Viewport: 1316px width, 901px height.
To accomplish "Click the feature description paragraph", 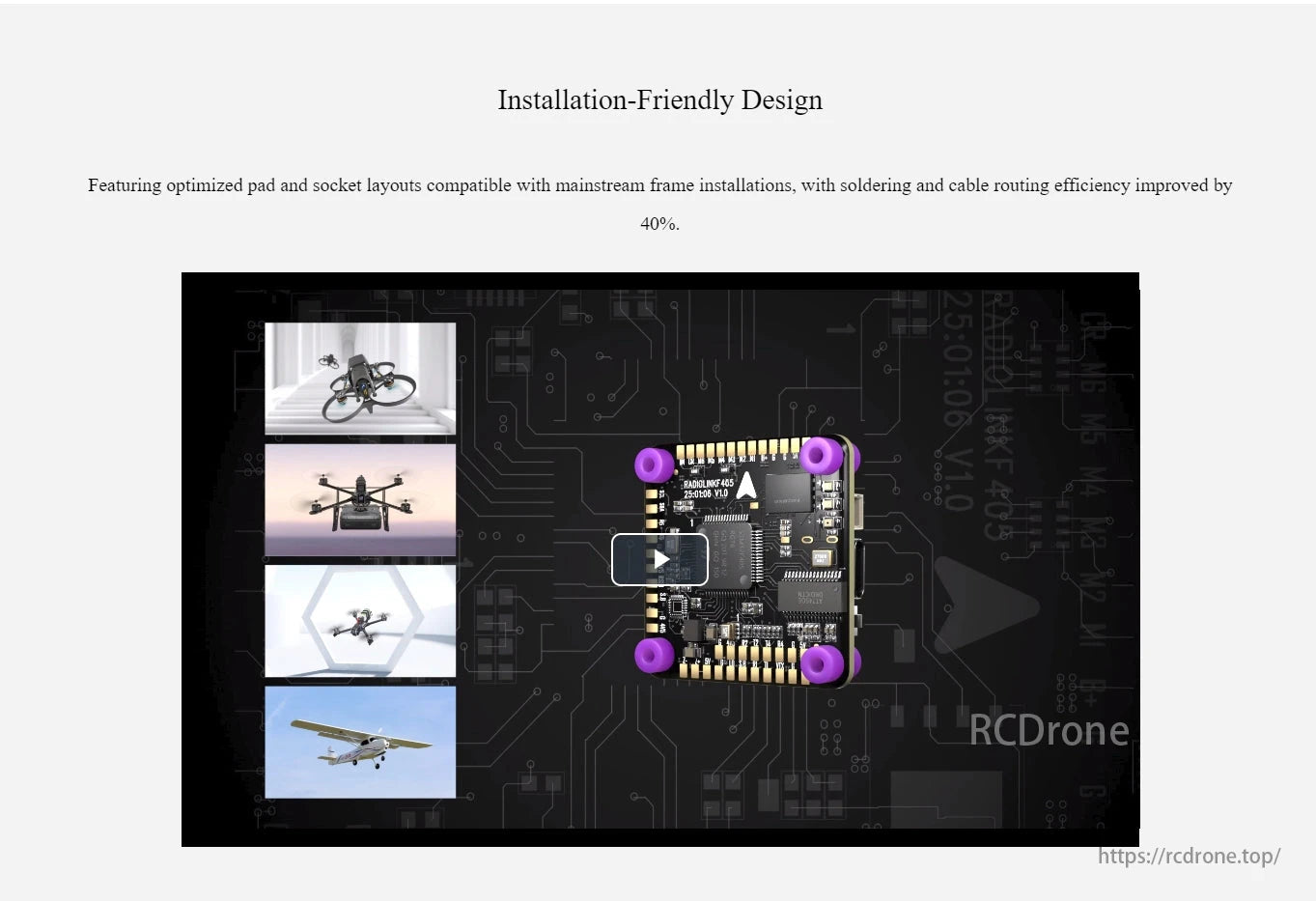I will 659,185.
